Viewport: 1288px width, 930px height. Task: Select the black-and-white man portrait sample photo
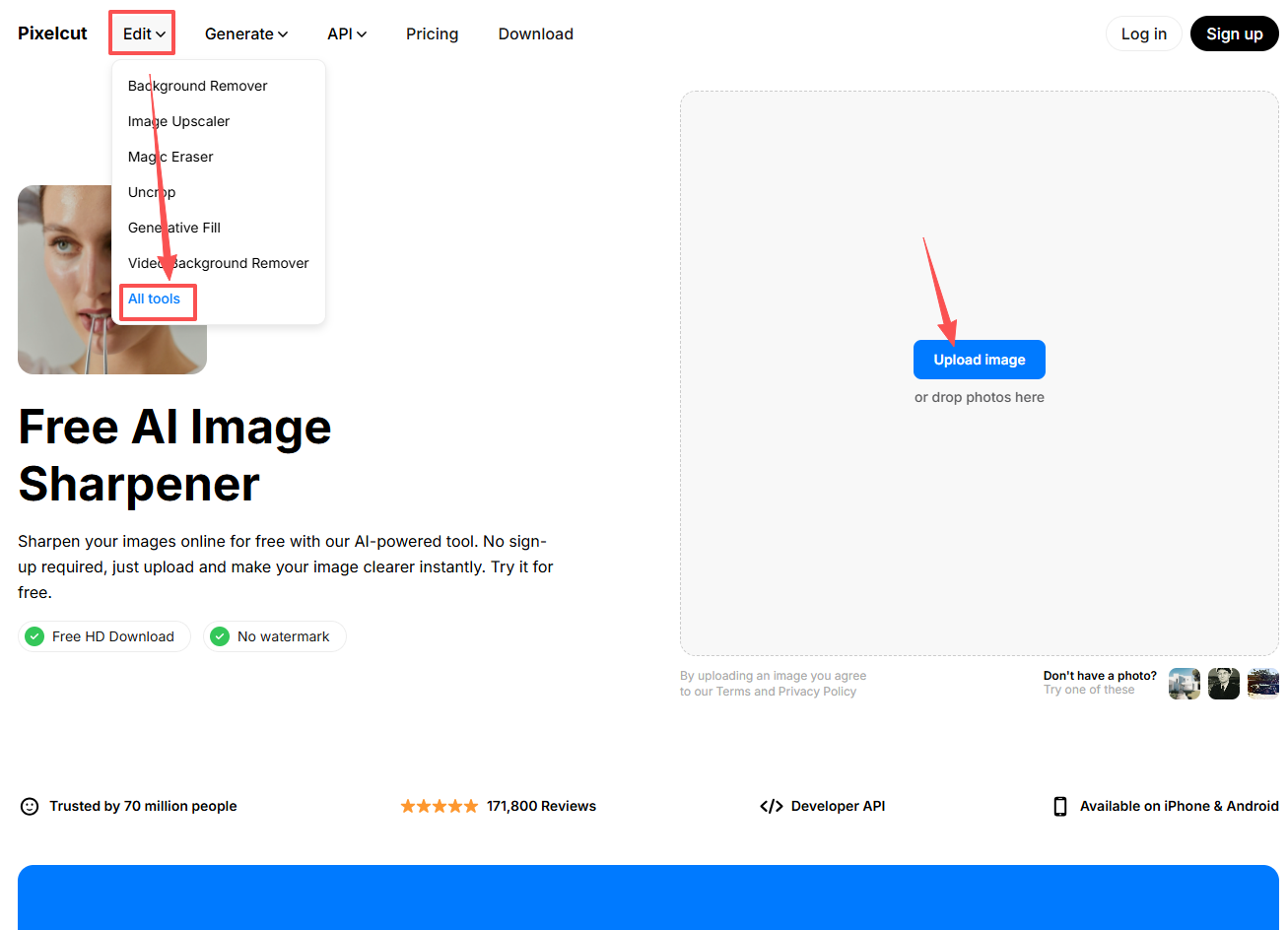pos(1224,684)
